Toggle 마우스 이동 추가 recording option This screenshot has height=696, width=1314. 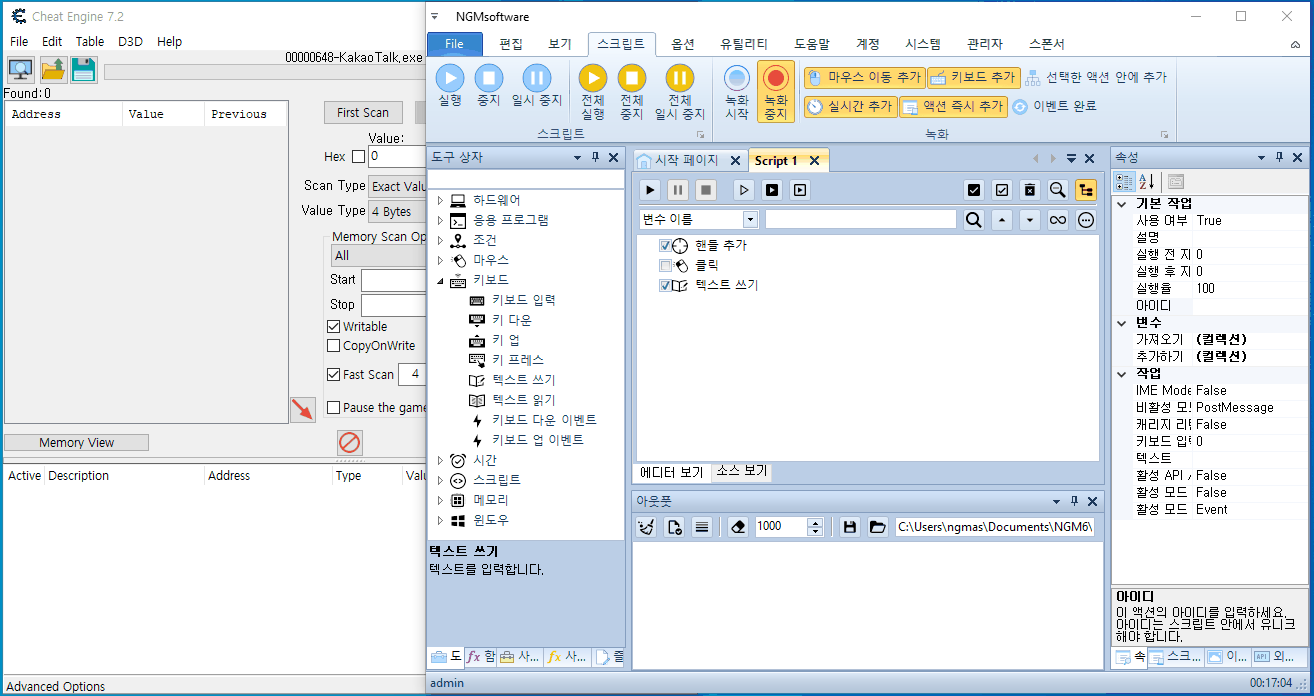point(864,77)
